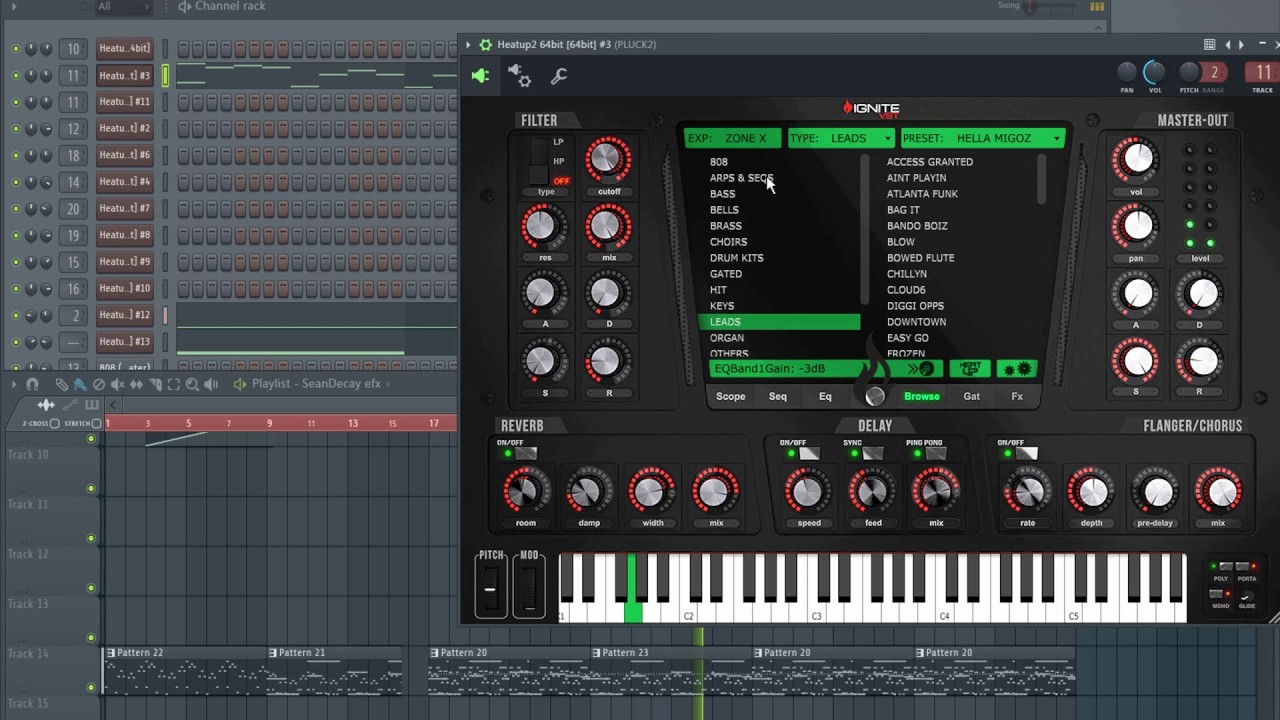Click the arrows disc icon in green display
1280x720 pixels.
[921, 369]
